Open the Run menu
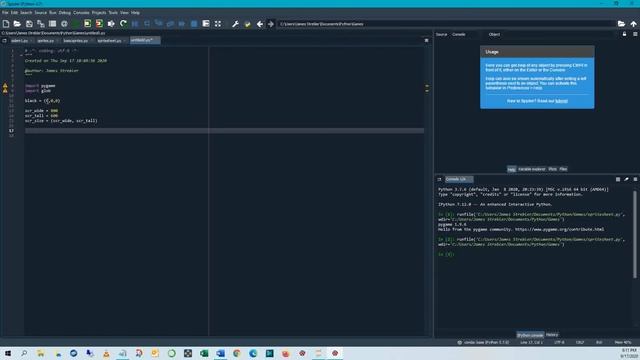This screenshot has height=360, width=640. (53, 13)
